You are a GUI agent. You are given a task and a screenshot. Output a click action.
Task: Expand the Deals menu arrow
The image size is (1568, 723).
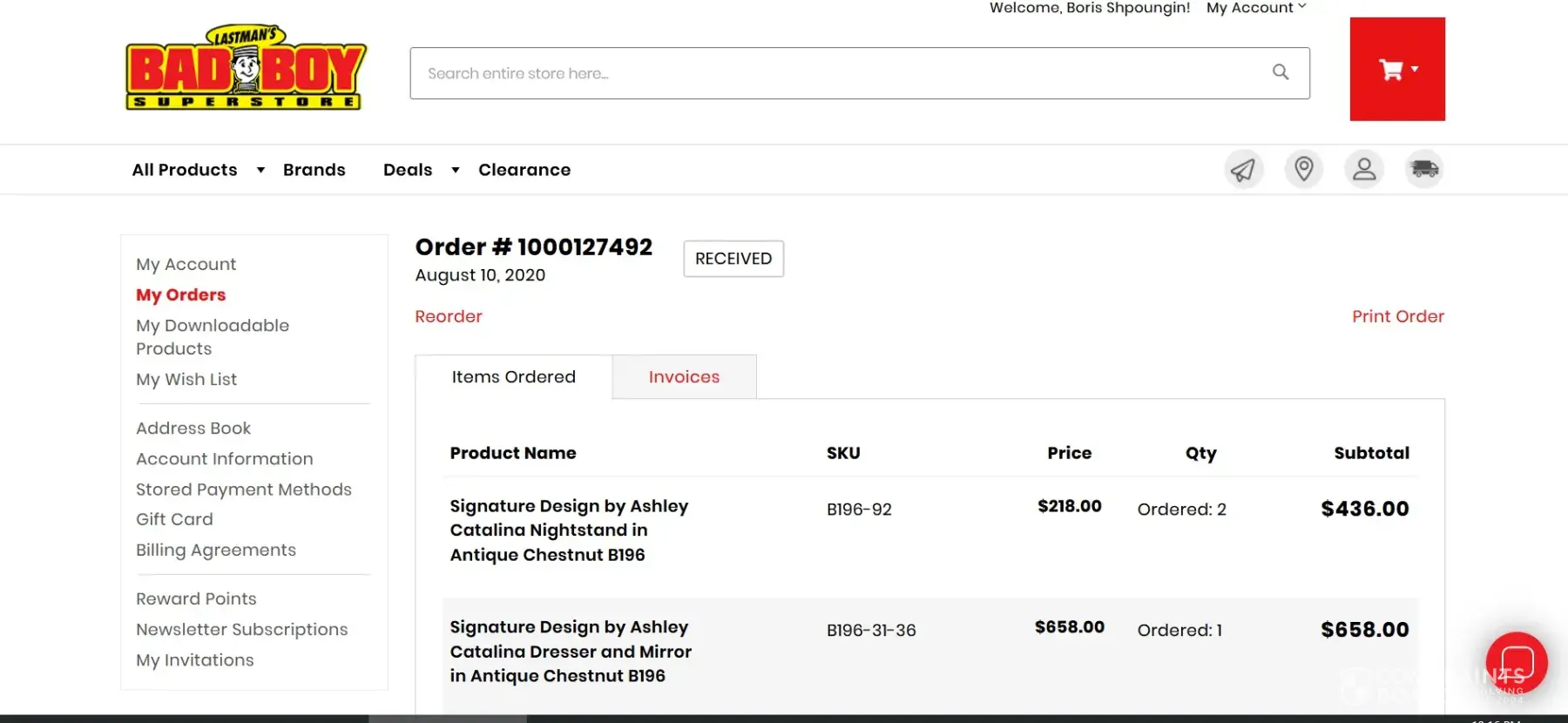(x=455, y=170)
